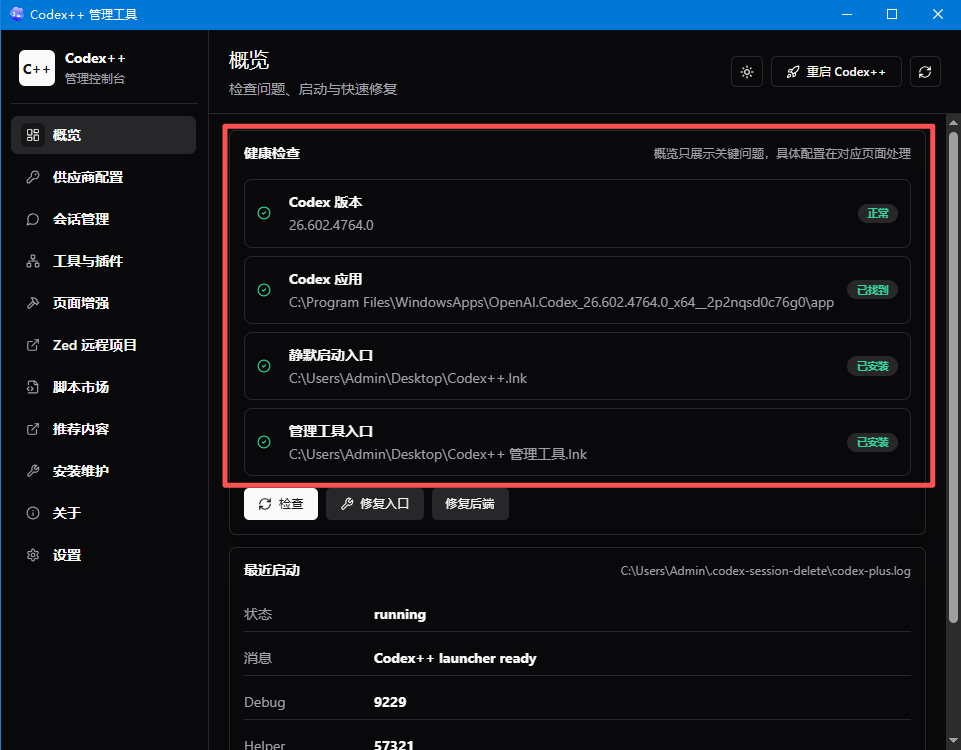Click the WindowsApps OpenAI.Codex app path

click(x=561, y=302)
